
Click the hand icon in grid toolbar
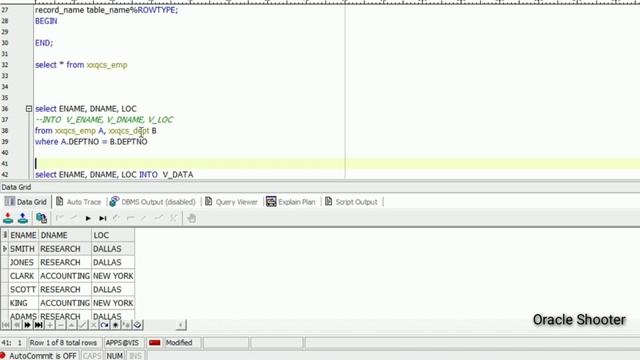click(191, 218)
